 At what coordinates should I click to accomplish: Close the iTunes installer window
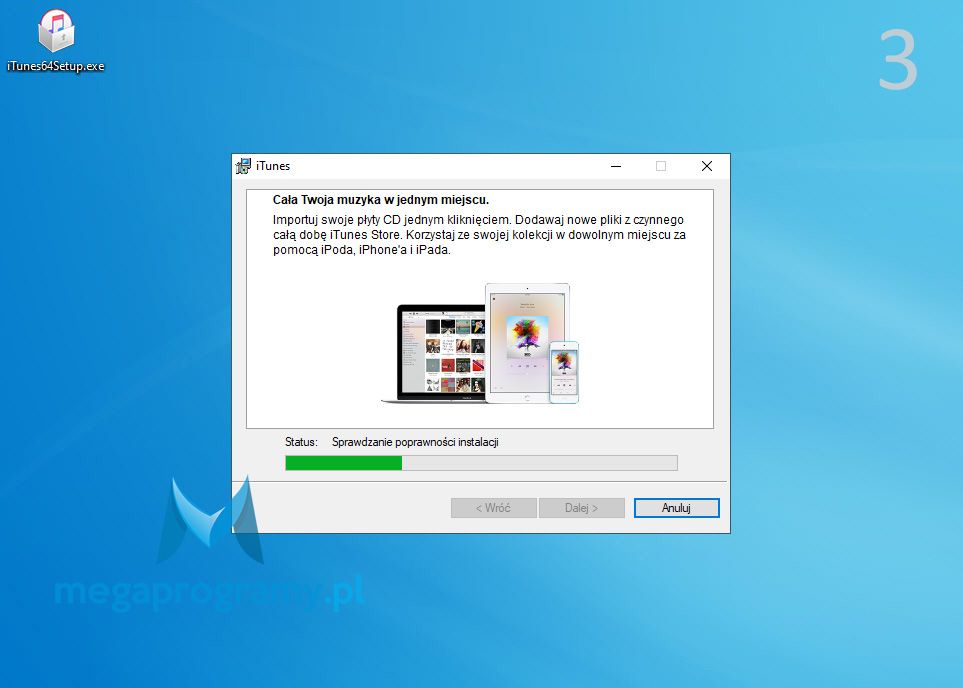707,166
